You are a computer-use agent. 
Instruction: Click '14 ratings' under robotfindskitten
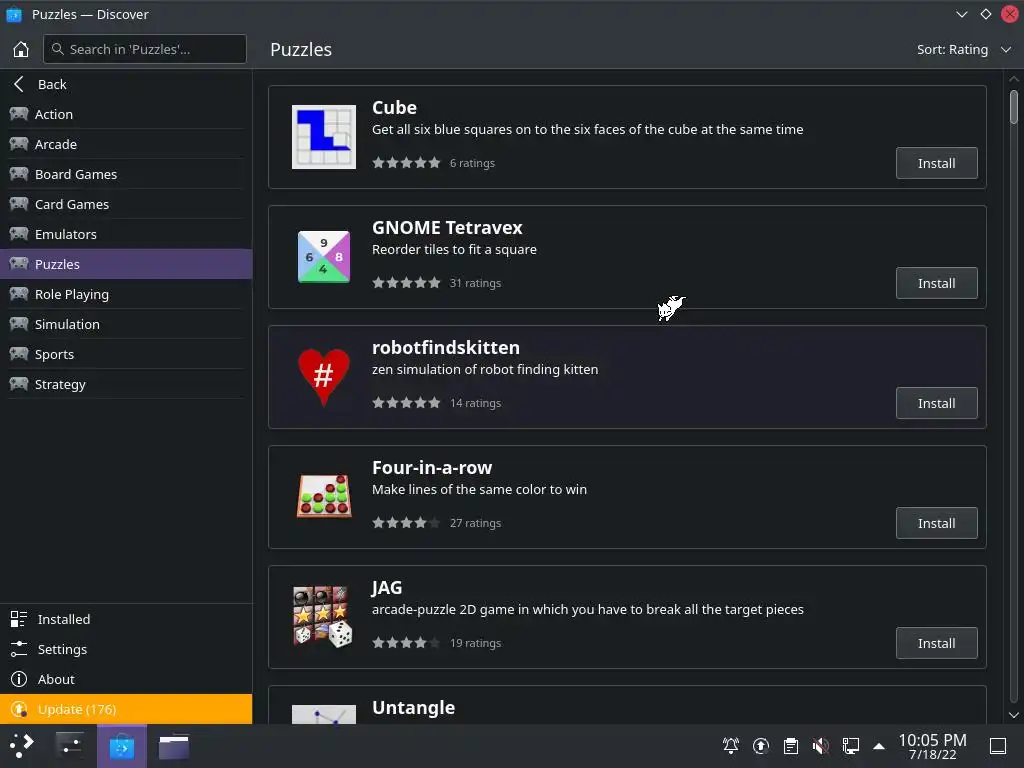(x=475, y=403)
